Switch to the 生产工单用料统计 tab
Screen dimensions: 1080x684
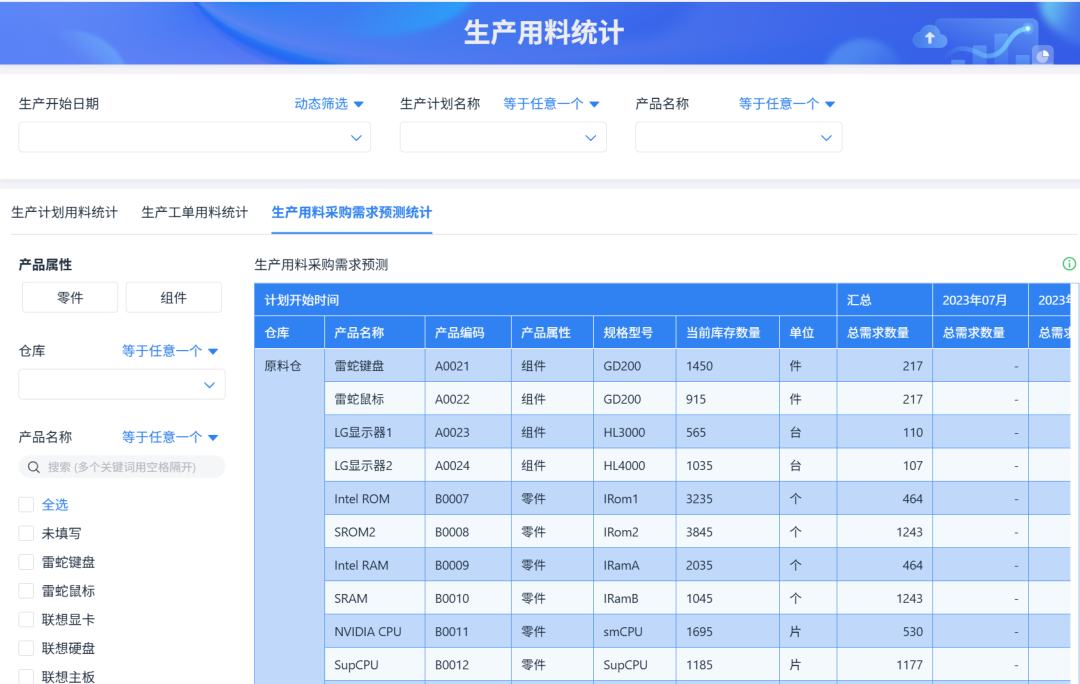tap(195, 212)
